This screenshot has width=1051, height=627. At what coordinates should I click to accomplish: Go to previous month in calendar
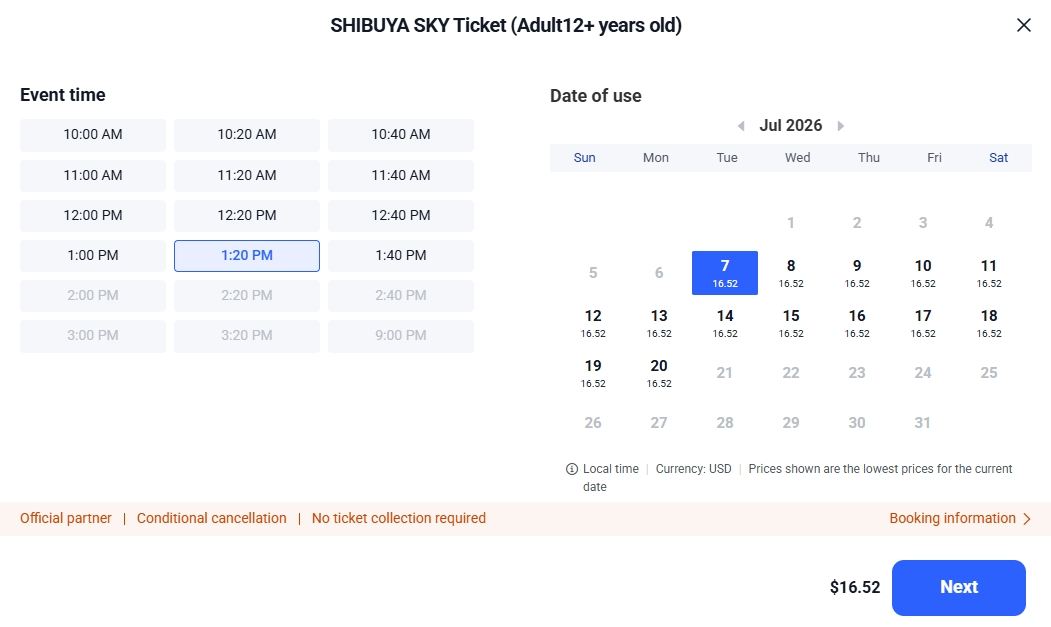741,126
